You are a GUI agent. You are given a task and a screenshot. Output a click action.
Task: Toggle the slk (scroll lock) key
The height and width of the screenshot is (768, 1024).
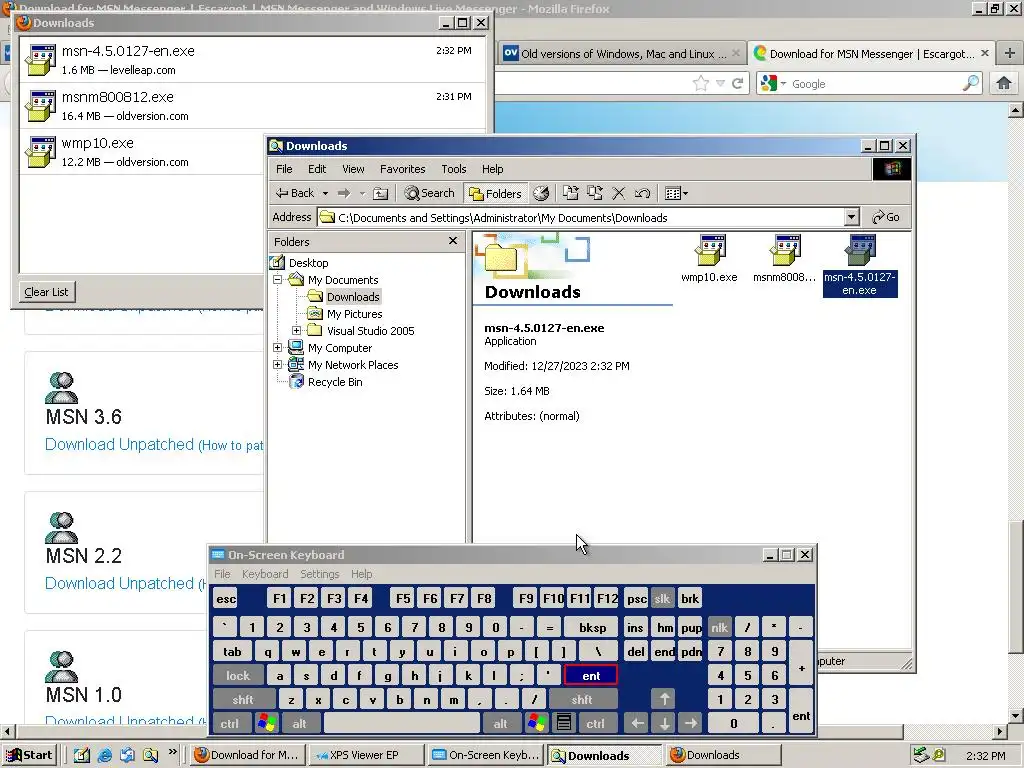pos(662,599)
